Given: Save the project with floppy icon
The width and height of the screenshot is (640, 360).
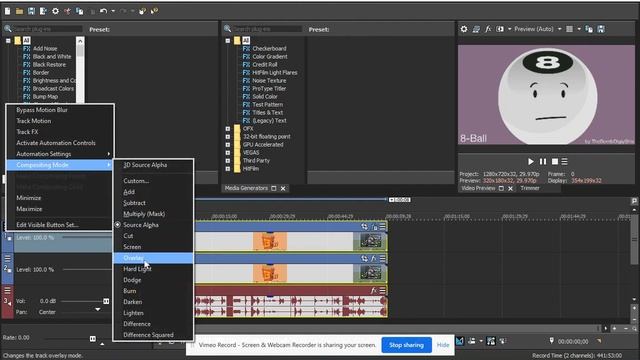Looking at the screenshot, I should 31,11.
